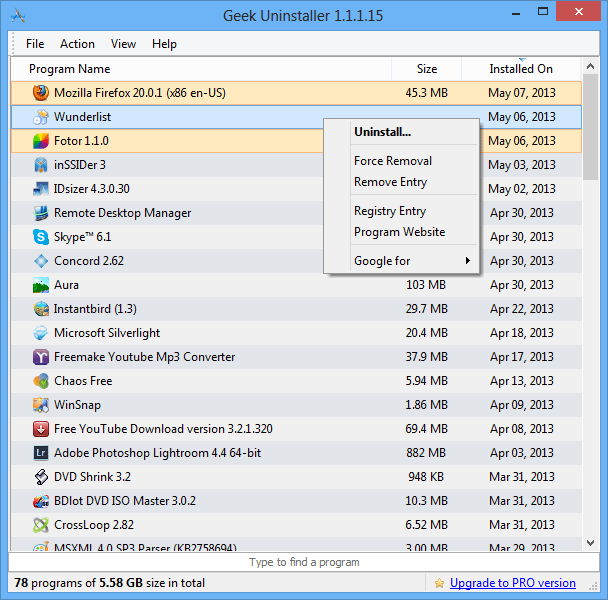The height and width of the screenshot is (600, 608).
Task: Choose Force Removal in context menu
Action: 401,161
